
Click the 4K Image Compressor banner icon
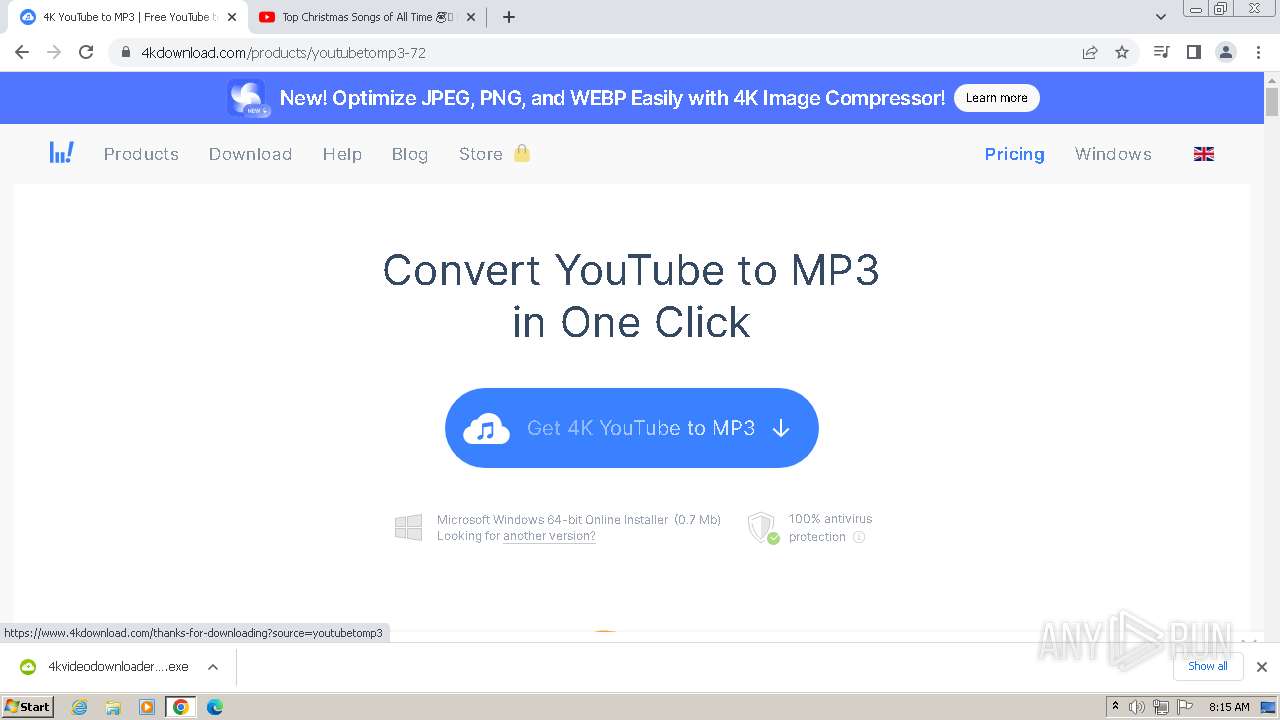pos(246,98)
